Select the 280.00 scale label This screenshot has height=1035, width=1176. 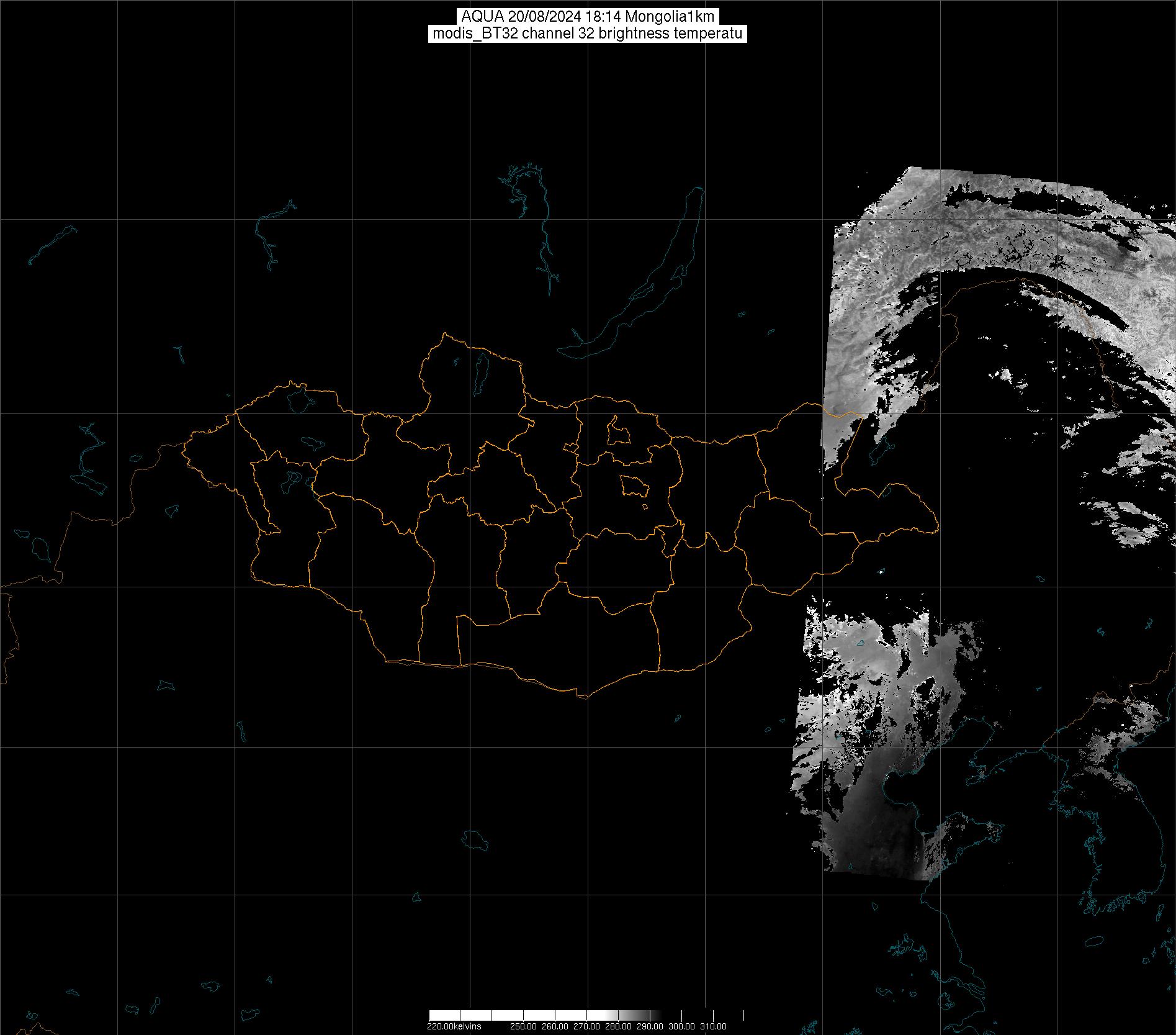point(617,1026)
